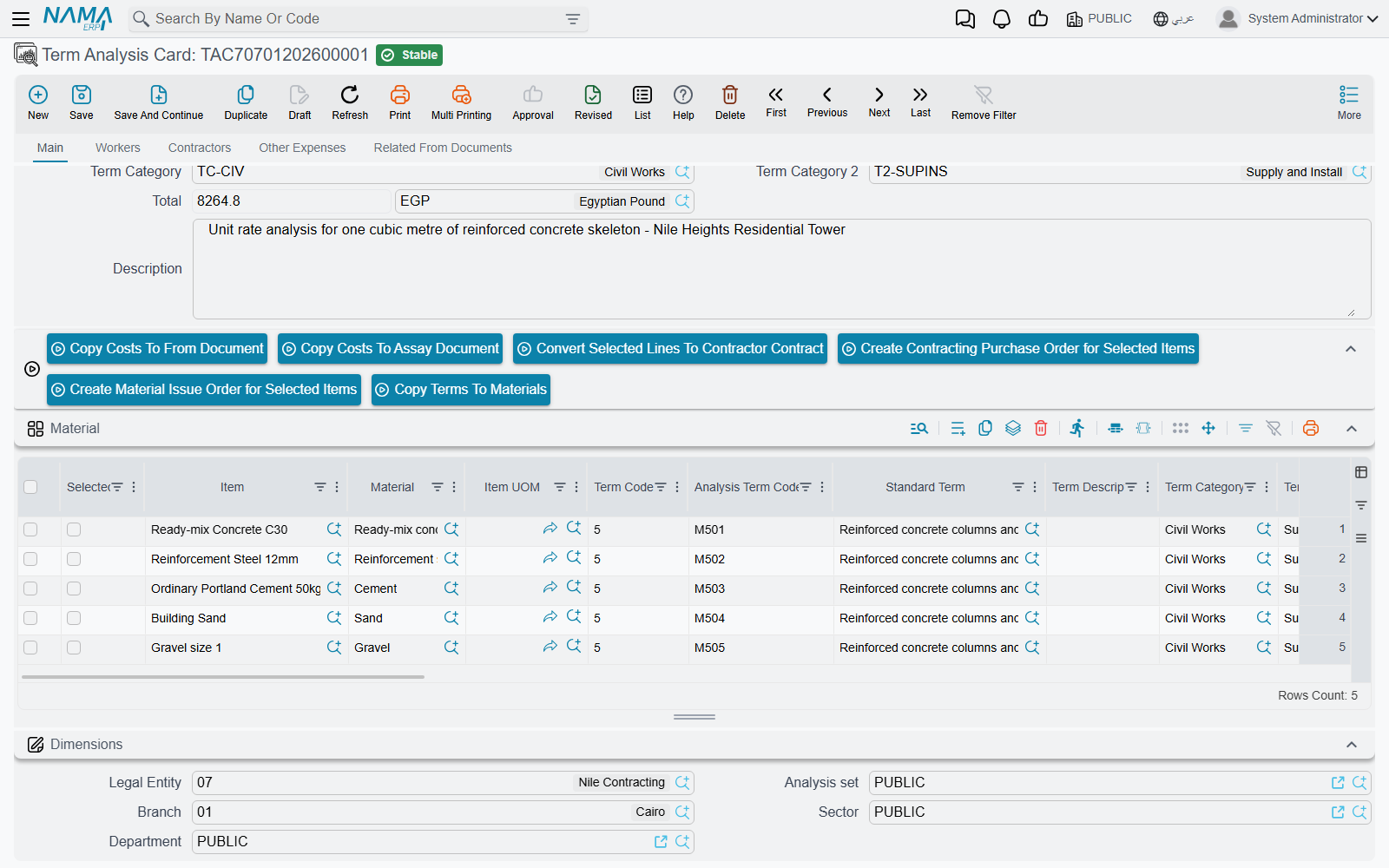Click Save And Continue
The width and height of the screenshot is (1389, 868).
[x=159, y=102]
